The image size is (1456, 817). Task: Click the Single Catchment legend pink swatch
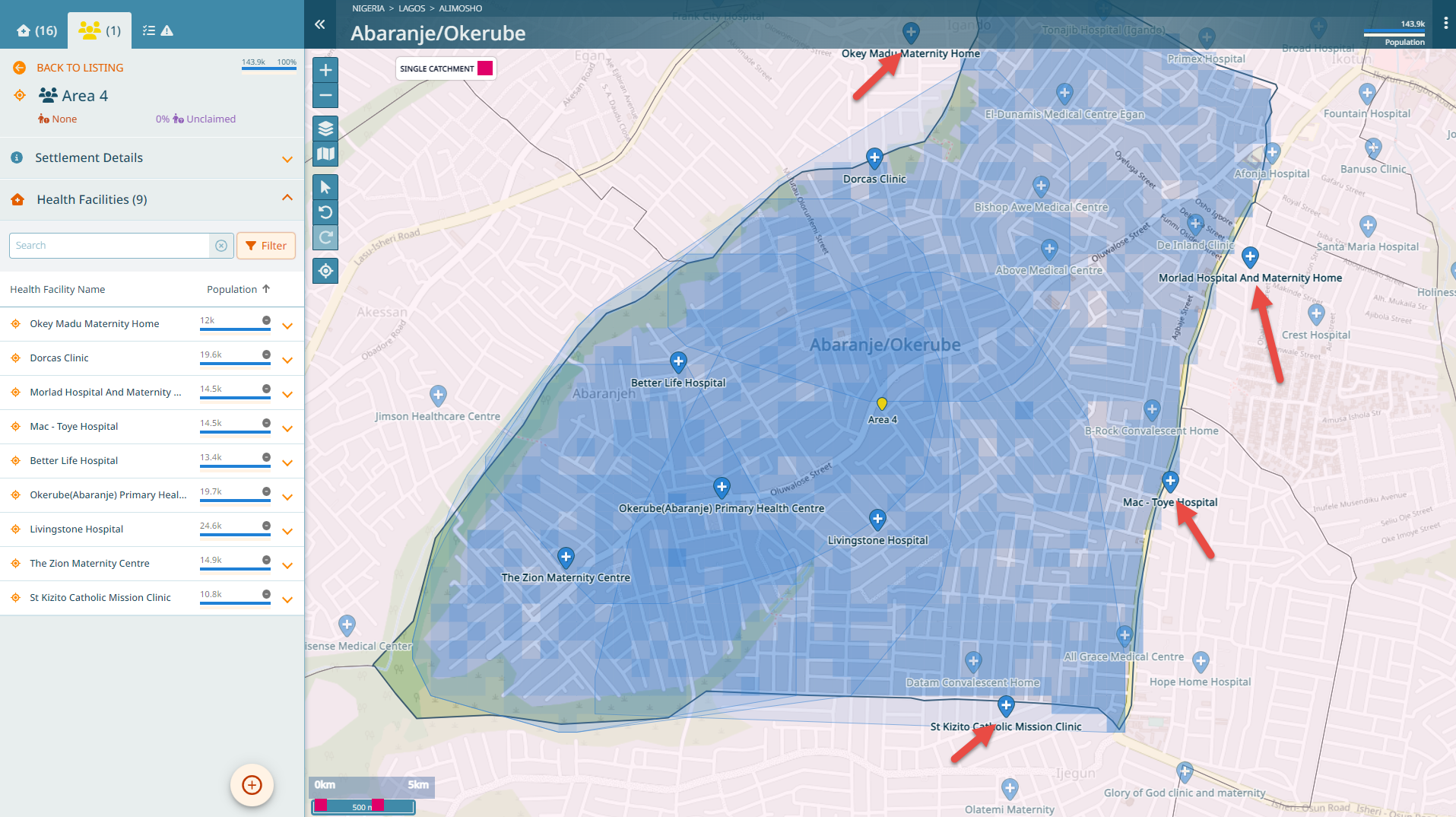coord(485,68)
